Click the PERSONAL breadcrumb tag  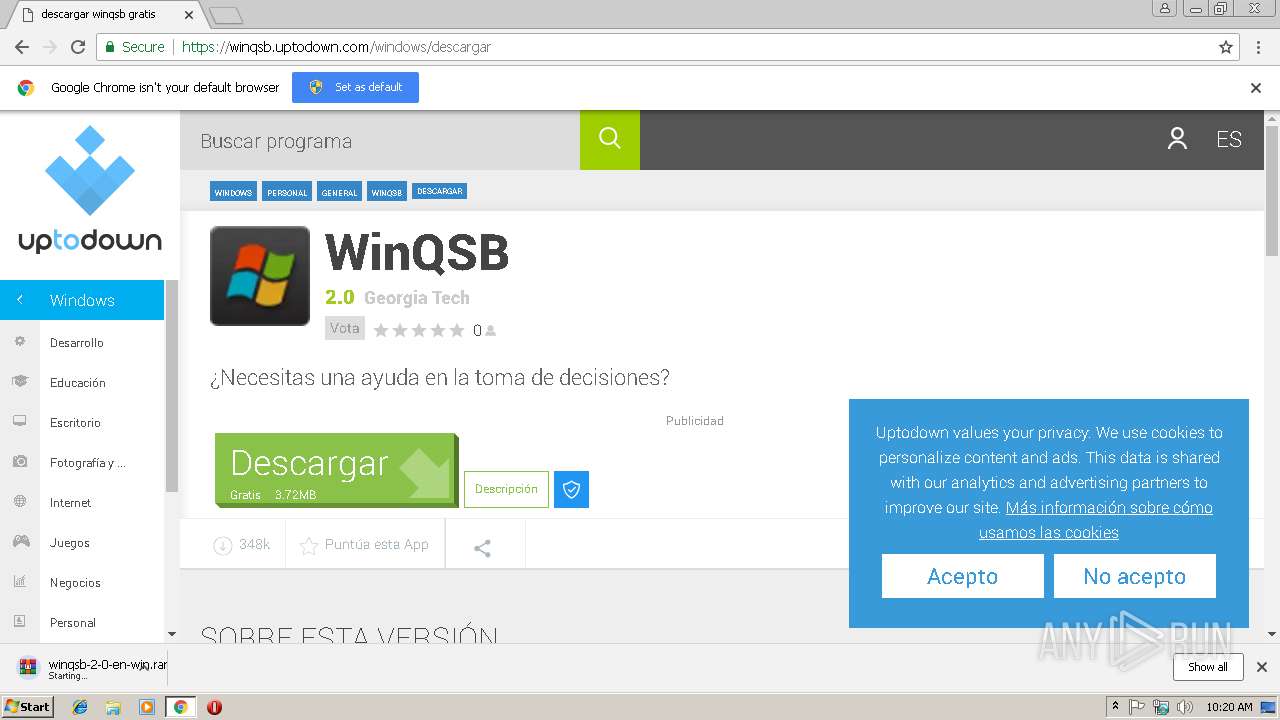287,192
